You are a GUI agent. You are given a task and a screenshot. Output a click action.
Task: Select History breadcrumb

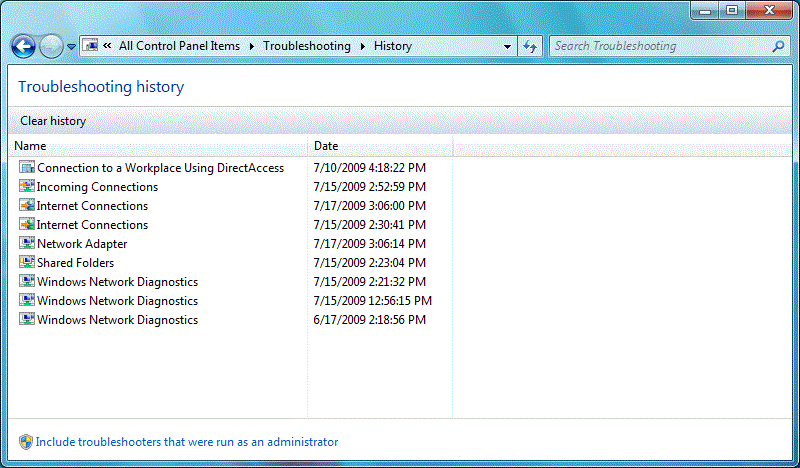[392, 46]
